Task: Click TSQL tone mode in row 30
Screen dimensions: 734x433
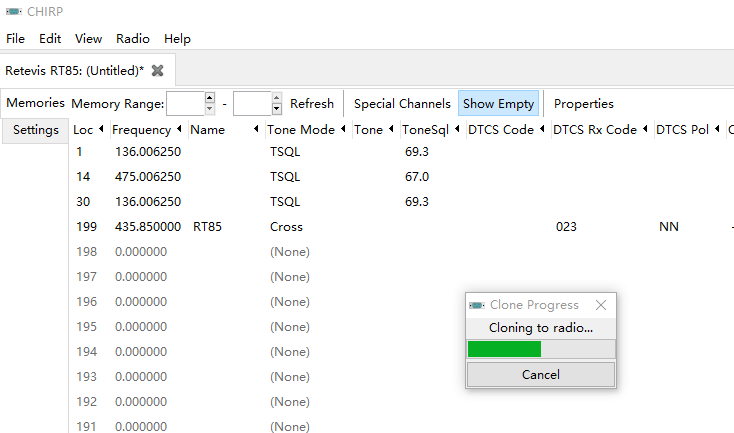Action: click(x=285, y=202)
